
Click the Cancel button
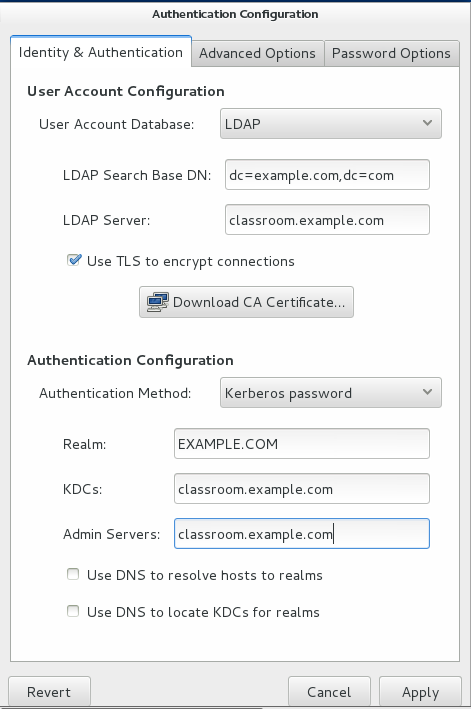coord(329,692)
